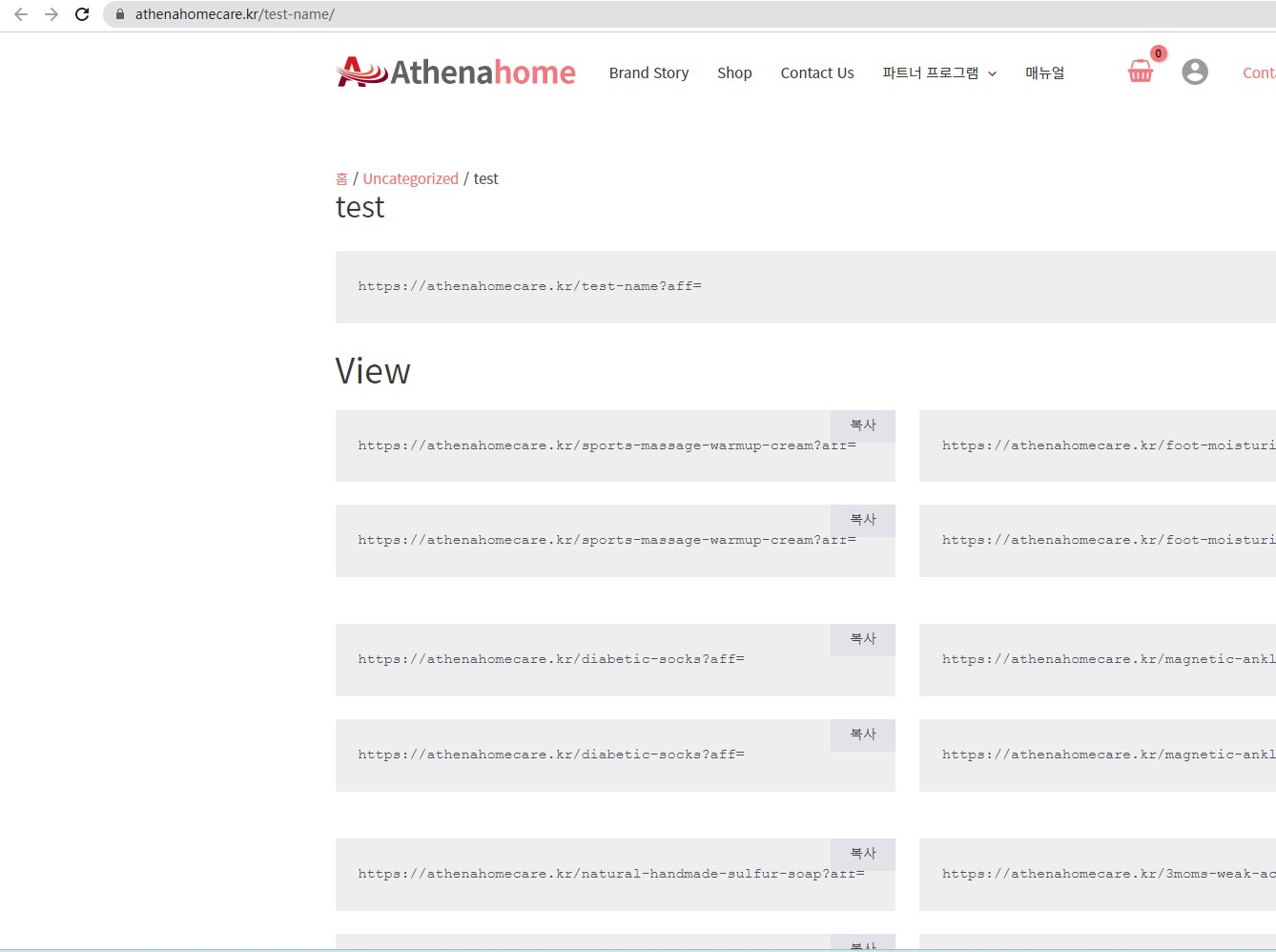Click the View heading
The width and height of the screenshot is (1276, 952).
click(x=373, y=371)
